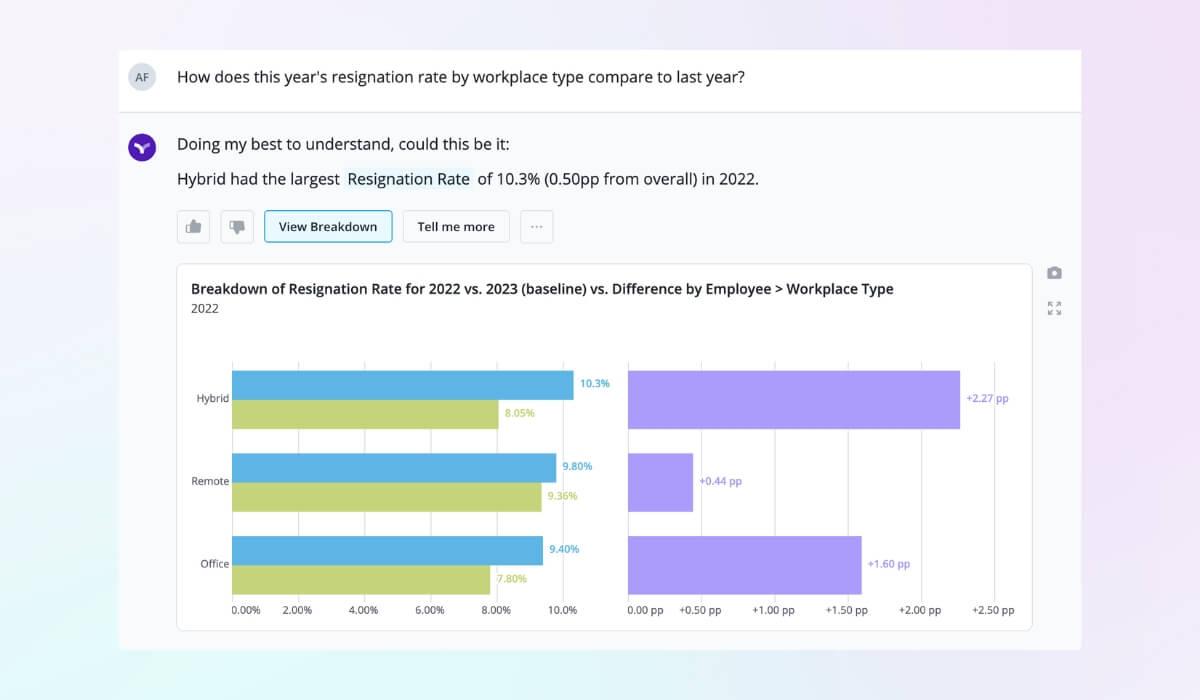This screenshot has width=1200, height=700.
Task: Expand chart using the fullscreen arrows icon
Action: click(1054, 308)
